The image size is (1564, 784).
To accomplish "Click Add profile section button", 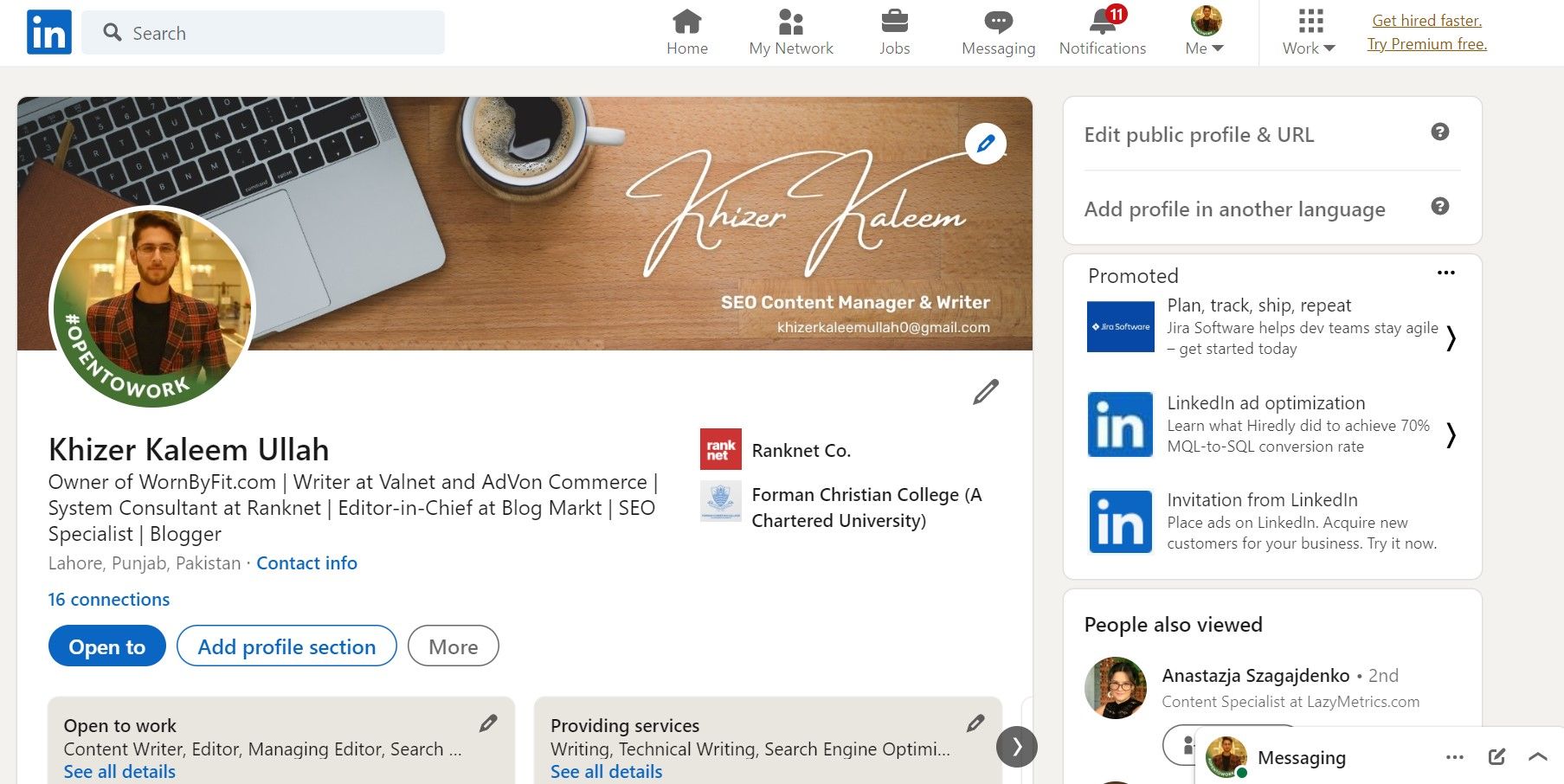I will (x=286, y=646).
